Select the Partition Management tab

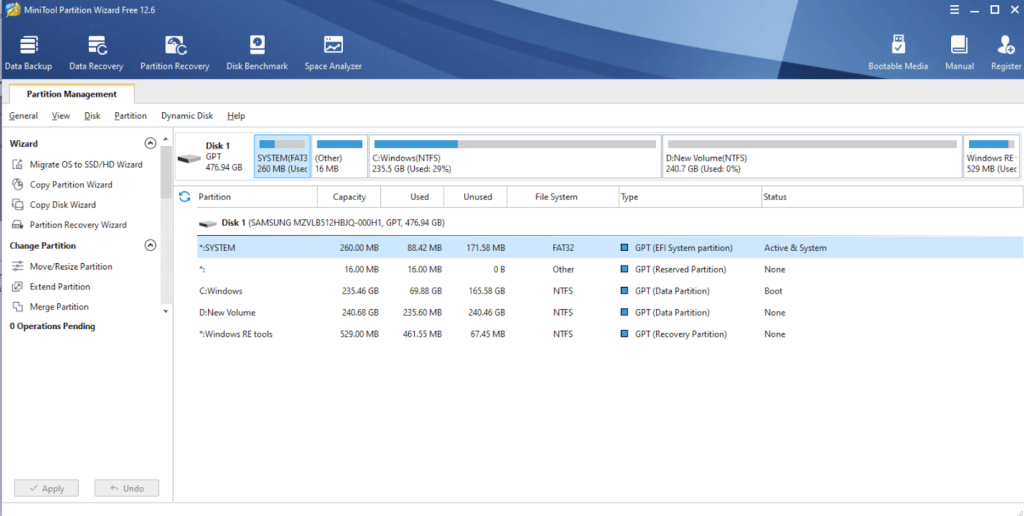tap(72, 94)
